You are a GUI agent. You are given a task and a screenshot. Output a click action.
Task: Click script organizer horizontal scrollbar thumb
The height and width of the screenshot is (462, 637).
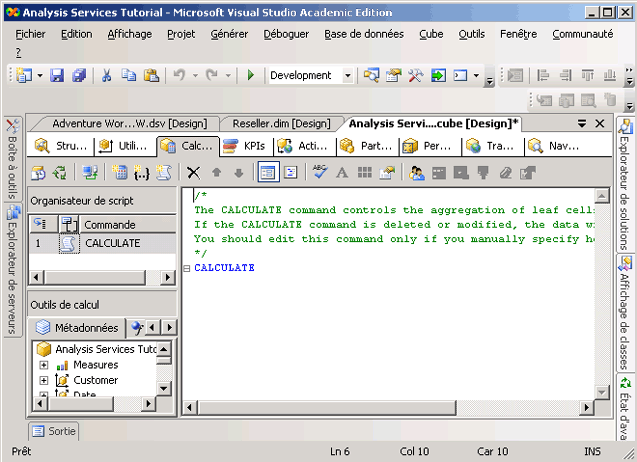(x=95, y=278)
